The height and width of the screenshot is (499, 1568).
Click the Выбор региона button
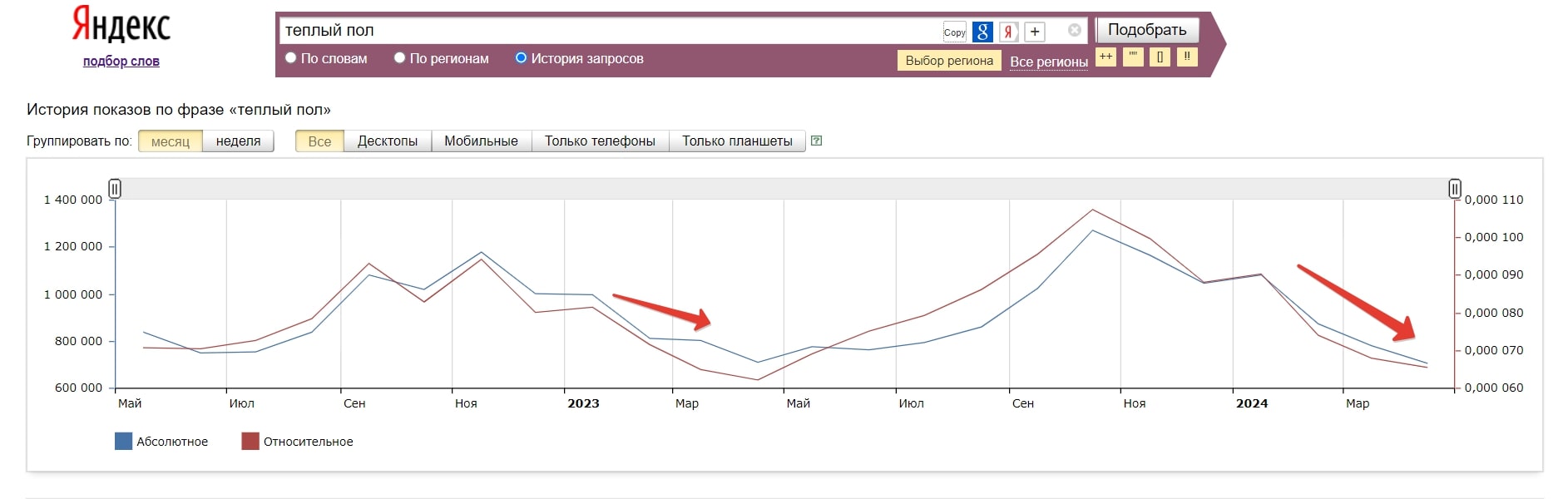949,61
